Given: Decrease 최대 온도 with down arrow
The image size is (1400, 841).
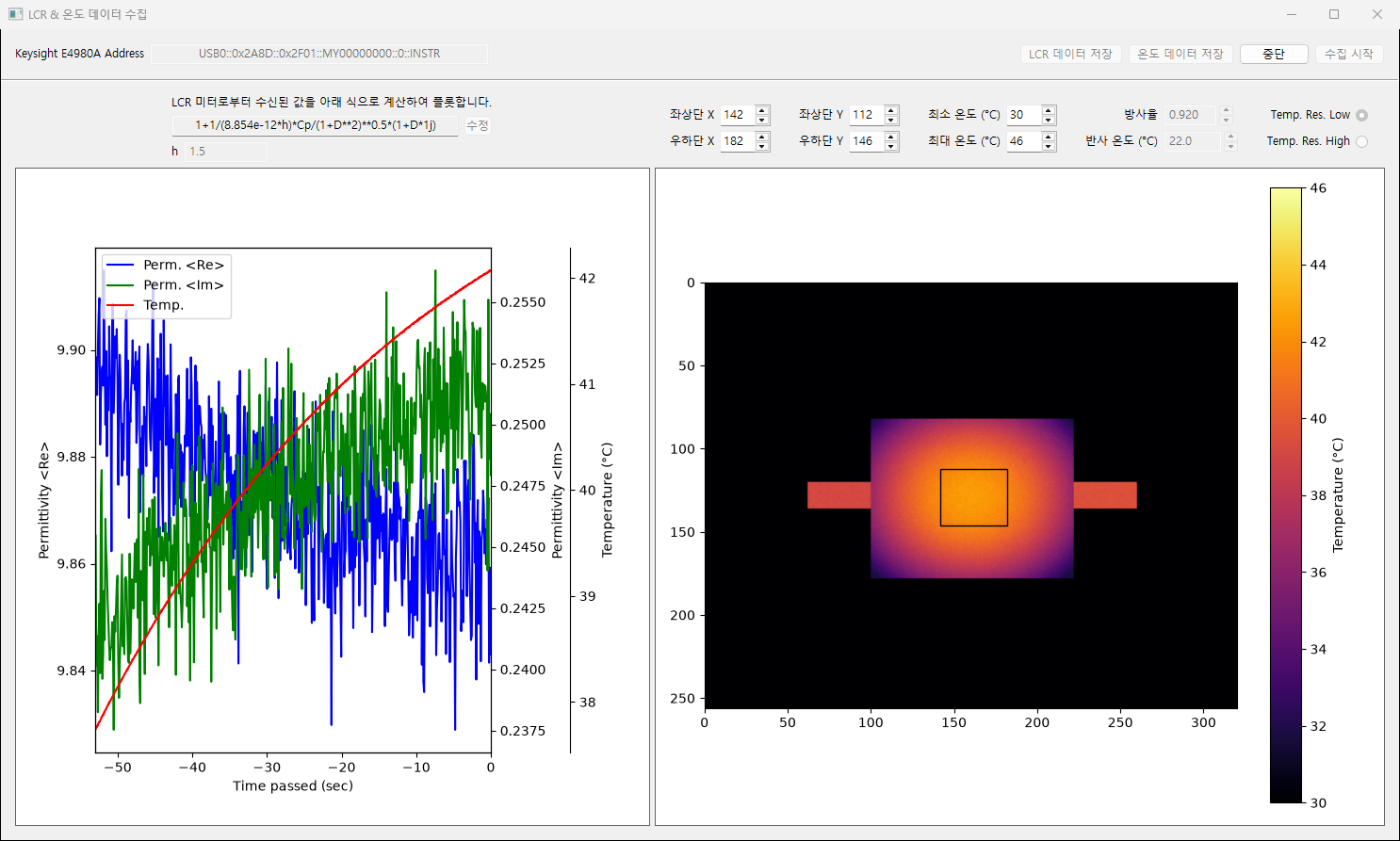Looking at the screenshot, I should coord(1049,146).
